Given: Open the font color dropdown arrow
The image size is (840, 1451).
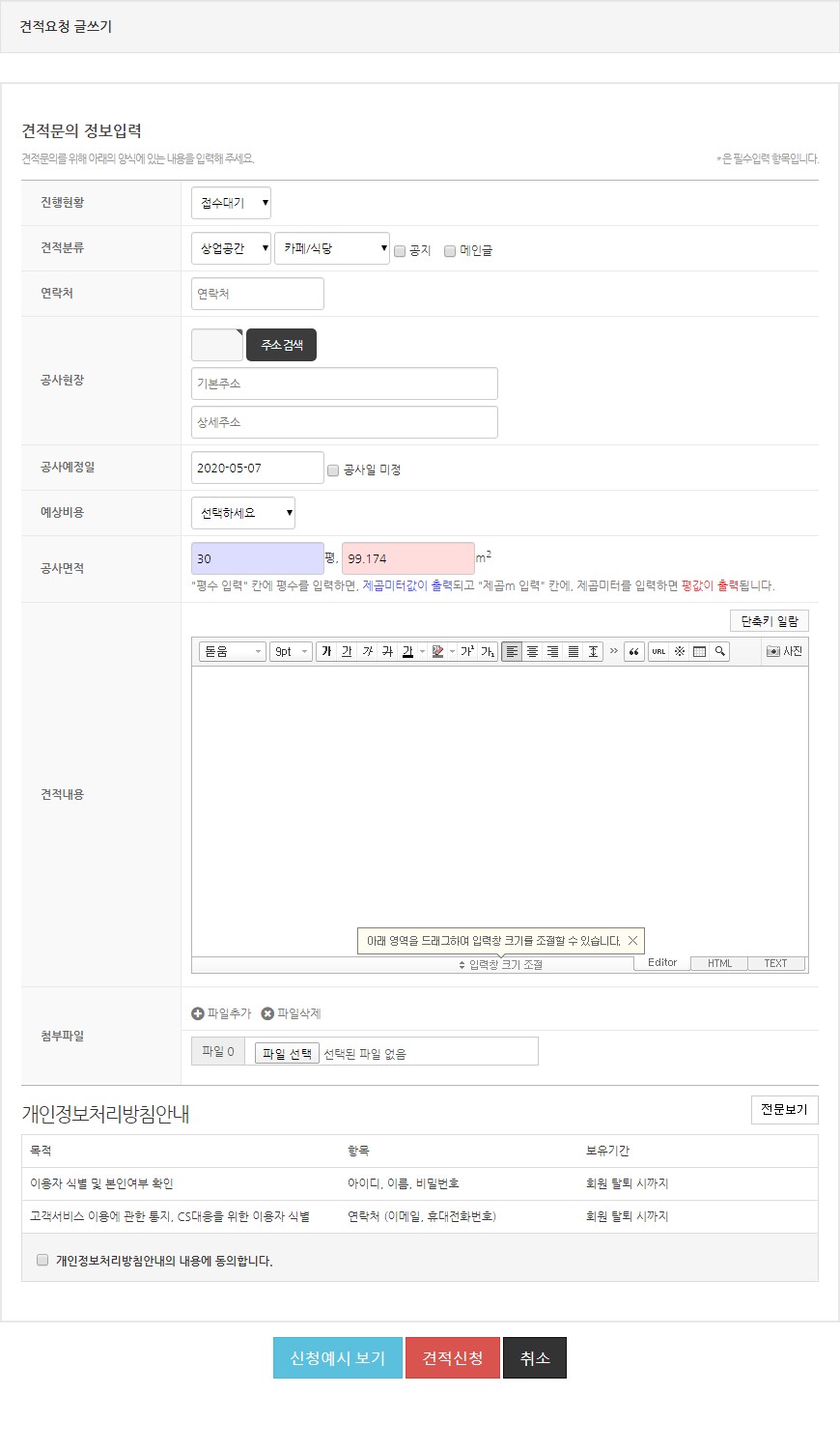Looking at the screenshot, I should [x=422, y=651].
